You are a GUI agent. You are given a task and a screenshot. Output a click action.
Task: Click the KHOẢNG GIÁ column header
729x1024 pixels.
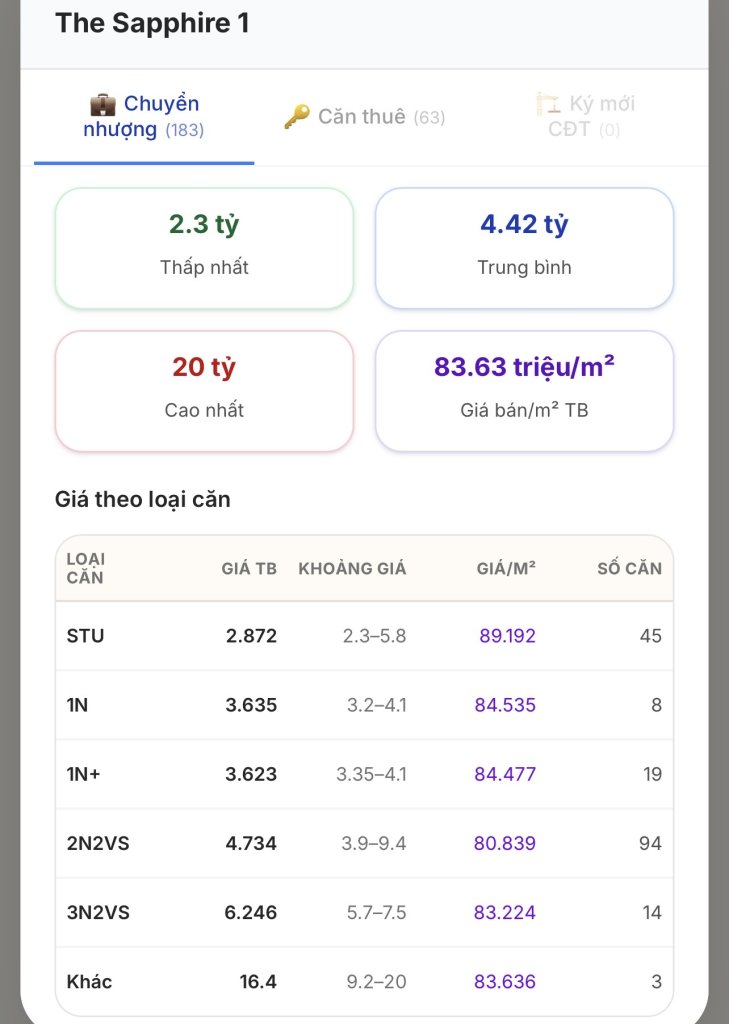[352, 568]
